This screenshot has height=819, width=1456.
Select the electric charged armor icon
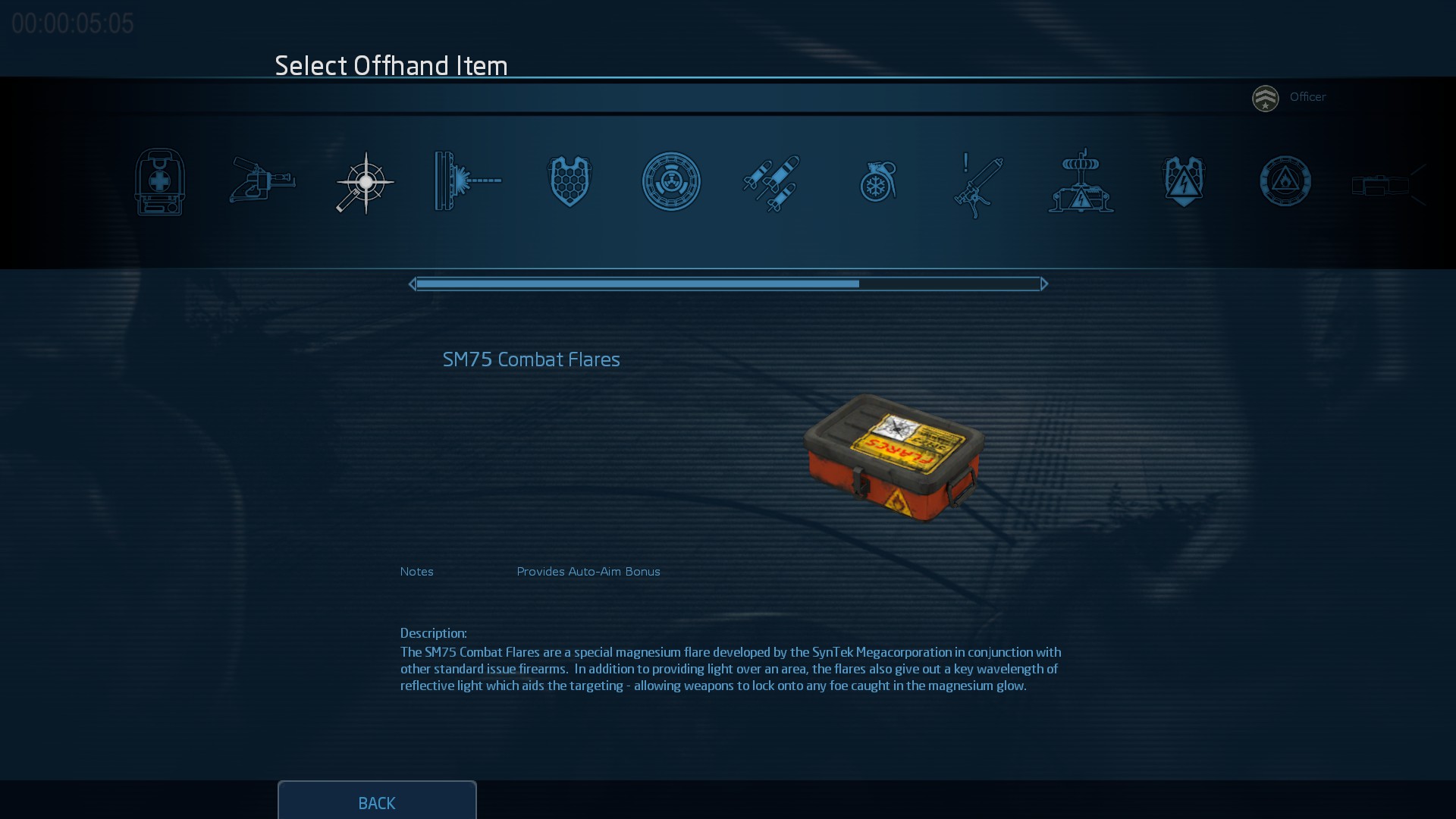tap(1184, 182)
